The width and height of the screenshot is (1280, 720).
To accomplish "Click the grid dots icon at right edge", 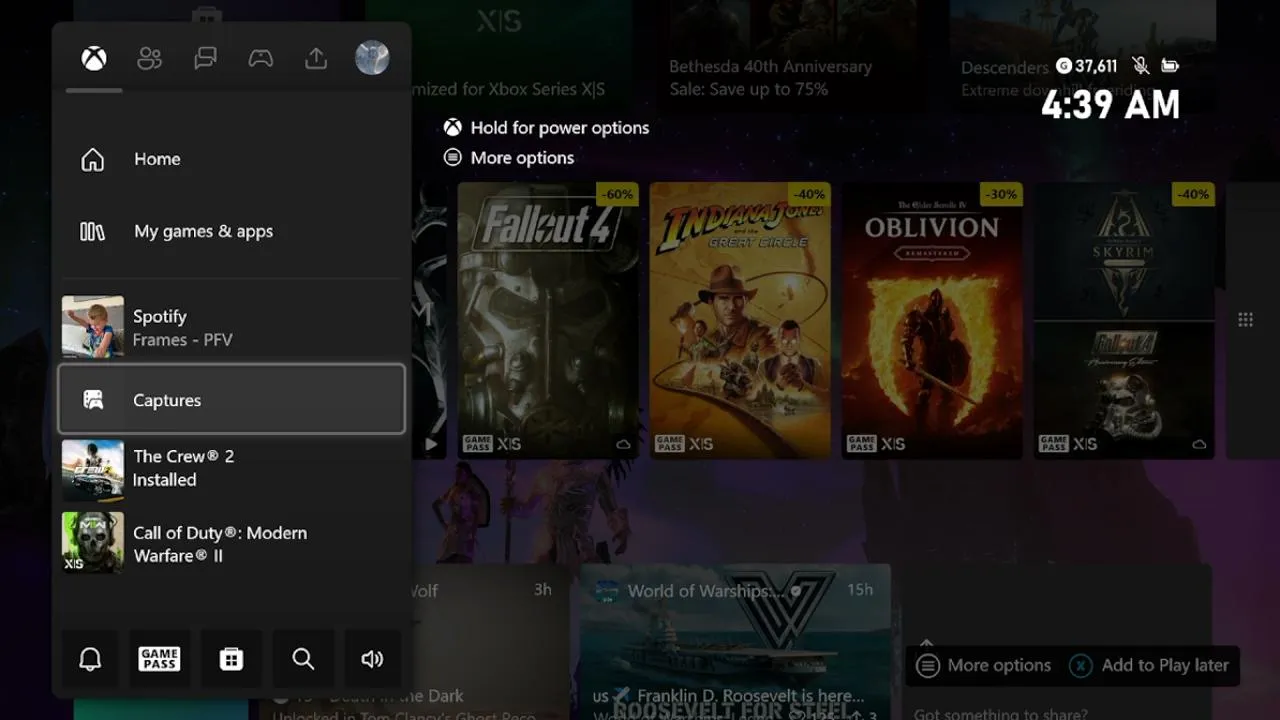I will pyautogui.click(x=1245, y=320).
